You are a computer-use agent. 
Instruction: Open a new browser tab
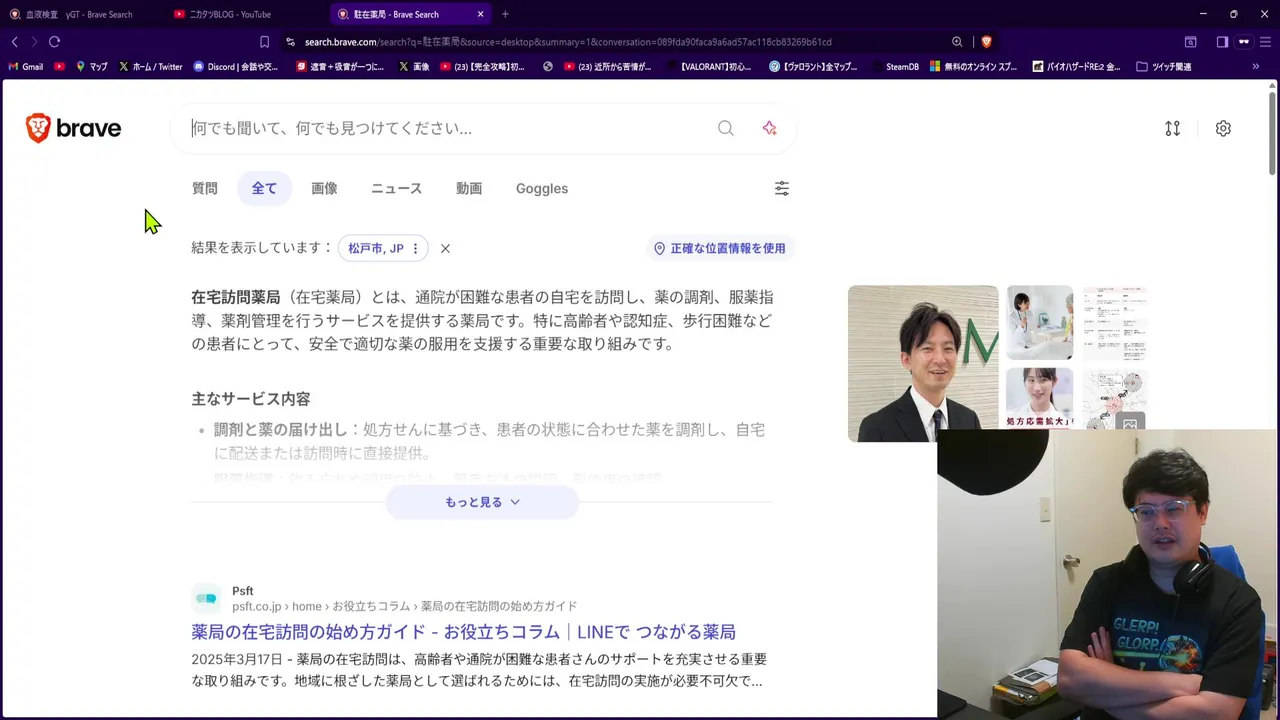point(505,14)
